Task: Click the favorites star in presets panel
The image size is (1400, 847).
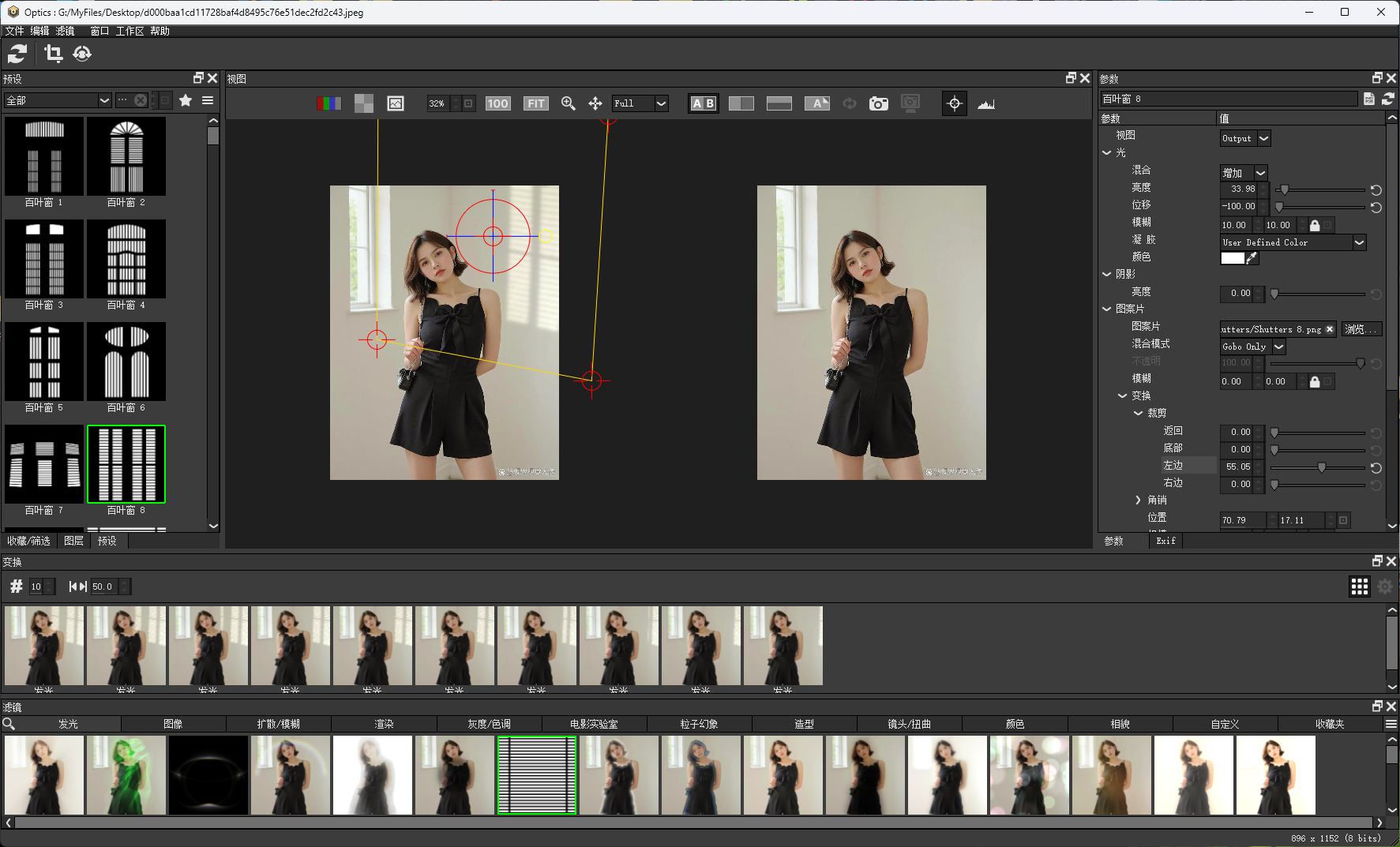Action: pyautogui.click(x=186, y=100)
